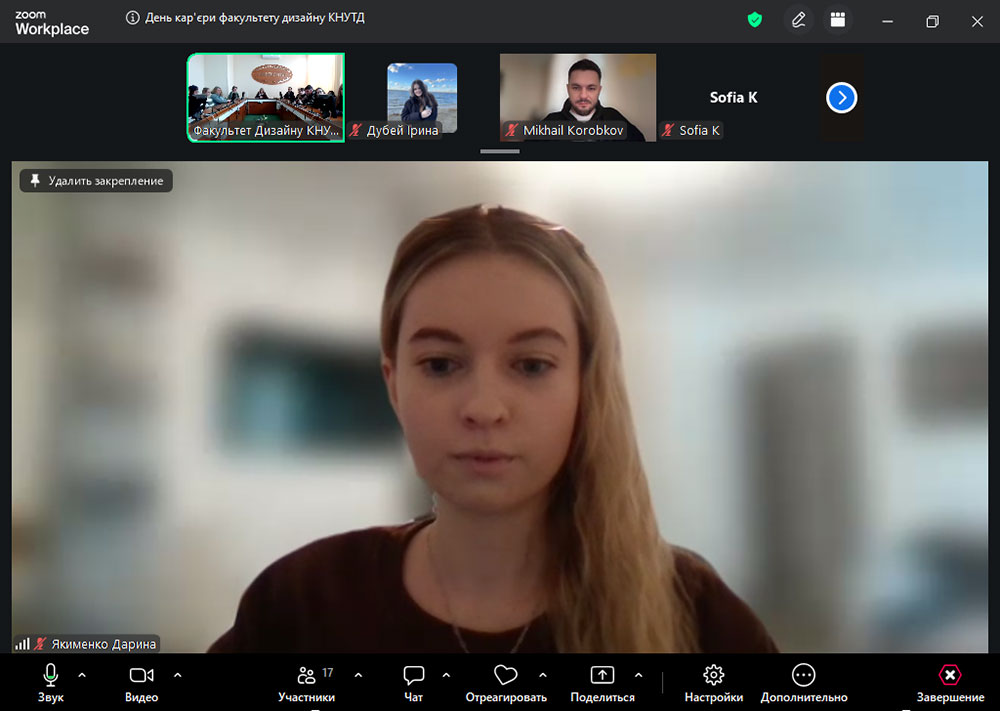Click the green encryption shield icon

tap(755, 19)
